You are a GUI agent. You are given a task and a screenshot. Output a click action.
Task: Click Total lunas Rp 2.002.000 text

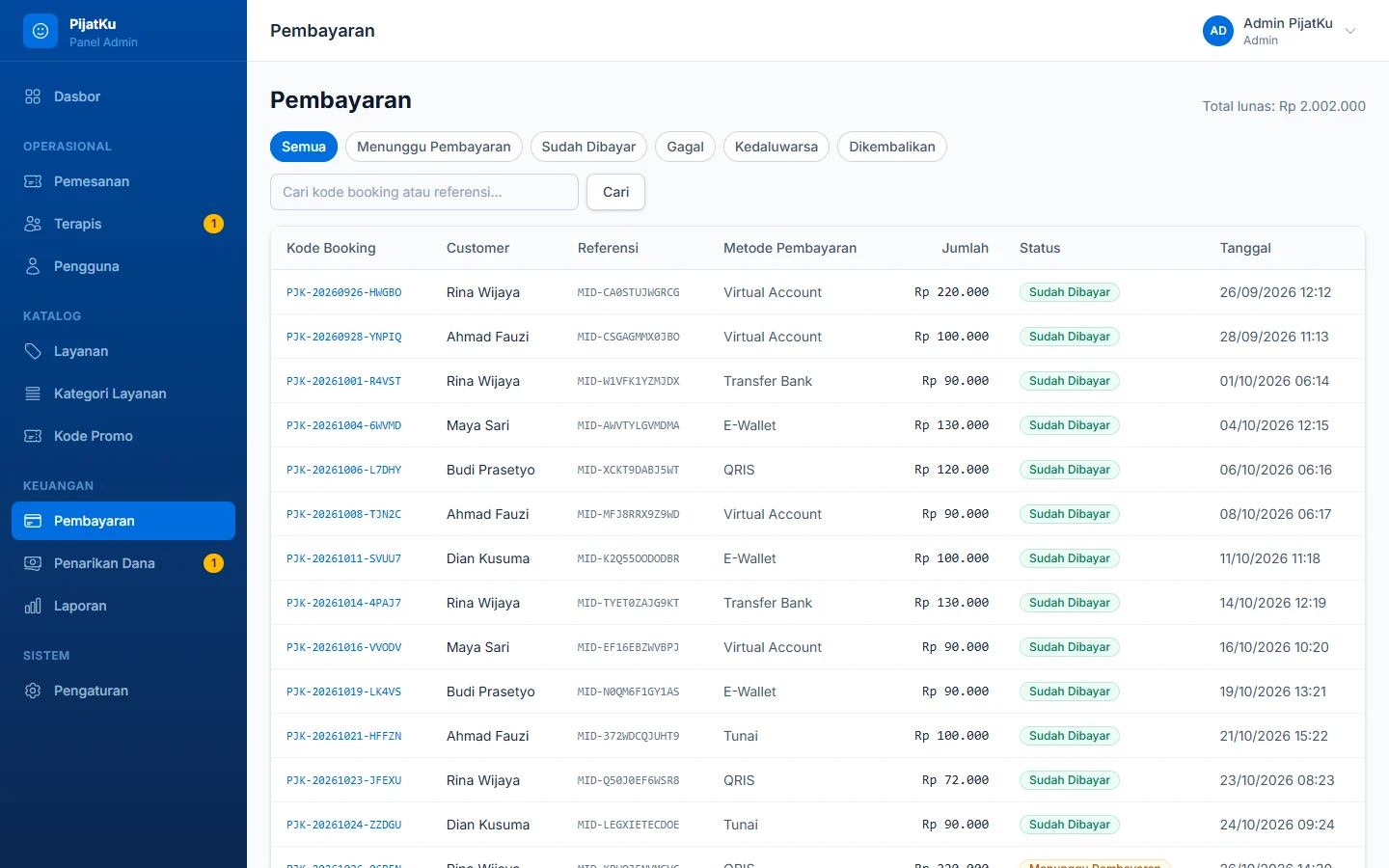(1284, 106)
